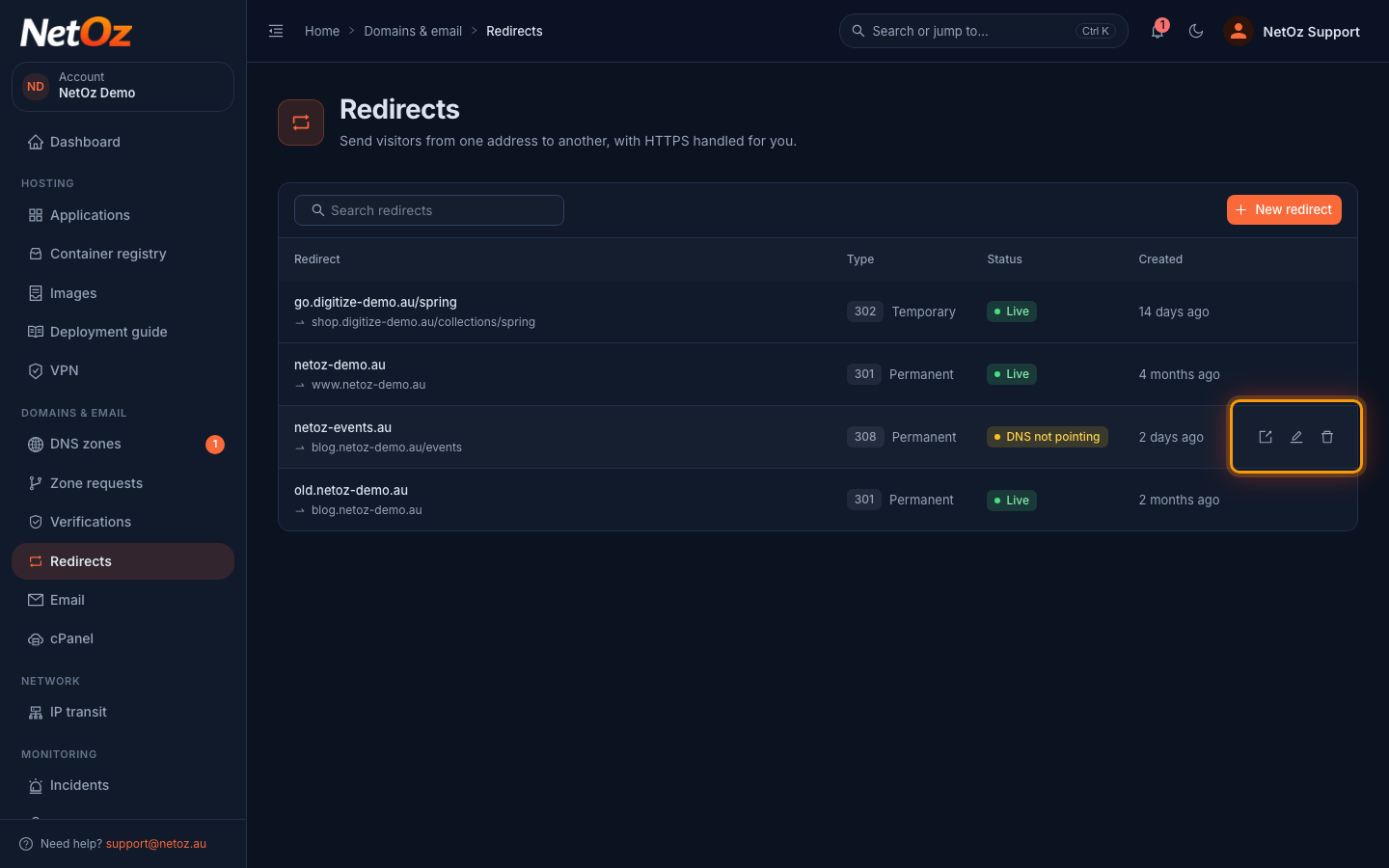Select the go.digitize-demo.au/spring redirect
1389x868 pixels.
(x=818, y=312)
